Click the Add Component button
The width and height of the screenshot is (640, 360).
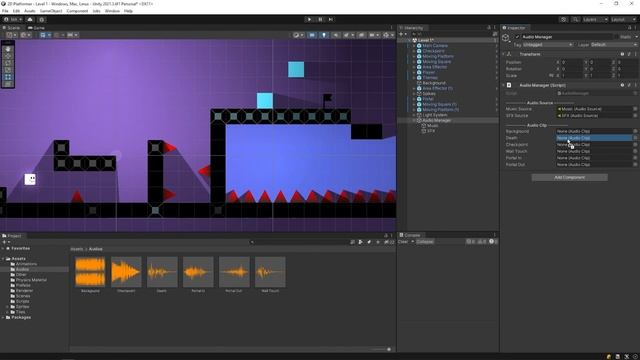coord(569,178)
